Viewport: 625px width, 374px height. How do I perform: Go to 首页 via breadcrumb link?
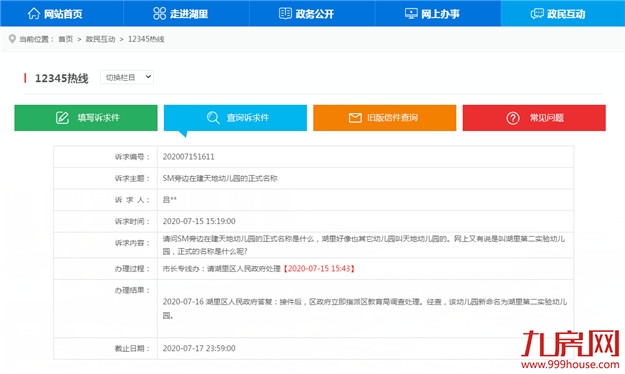[x=65, y=39]
